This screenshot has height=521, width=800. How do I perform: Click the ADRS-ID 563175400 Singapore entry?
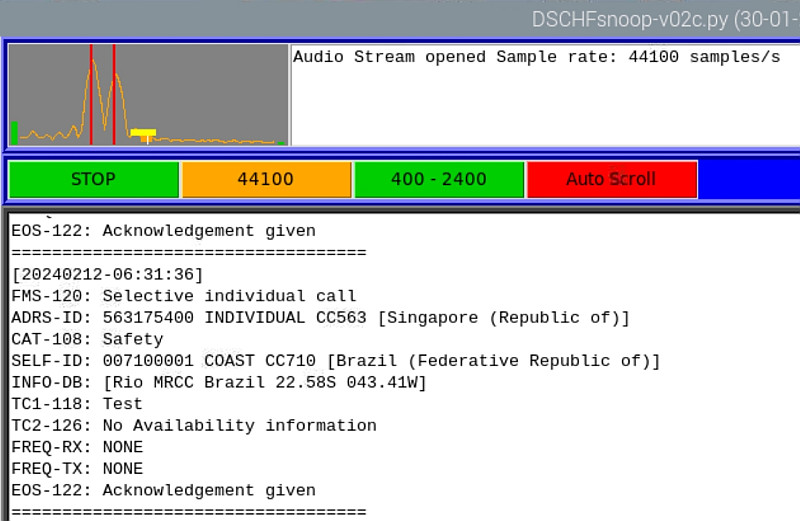(x=320, y=318)
